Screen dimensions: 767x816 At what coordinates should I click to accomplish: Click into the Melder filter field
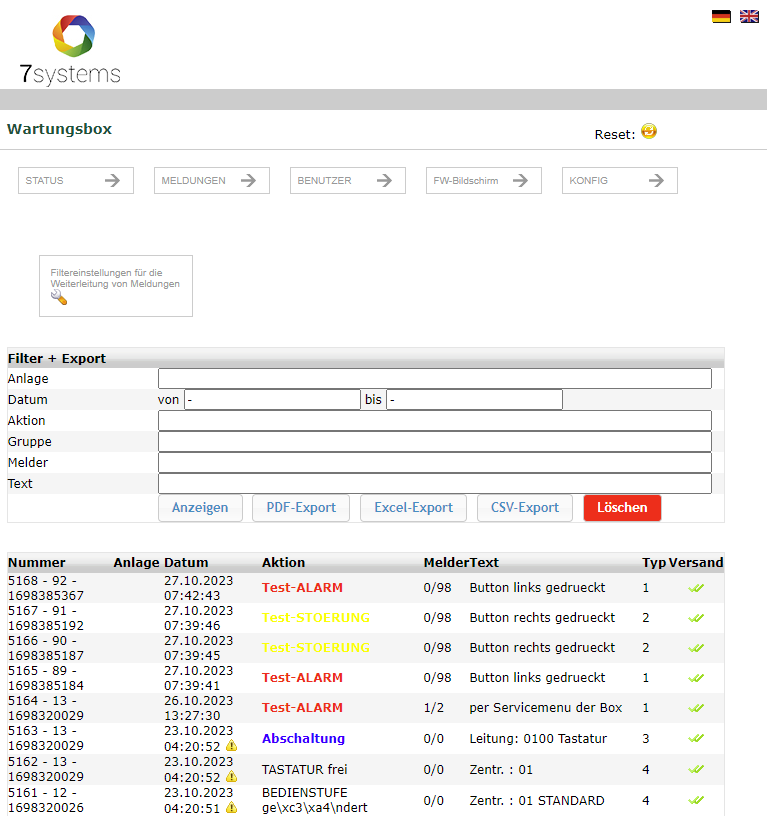click(x=435, y=462)
